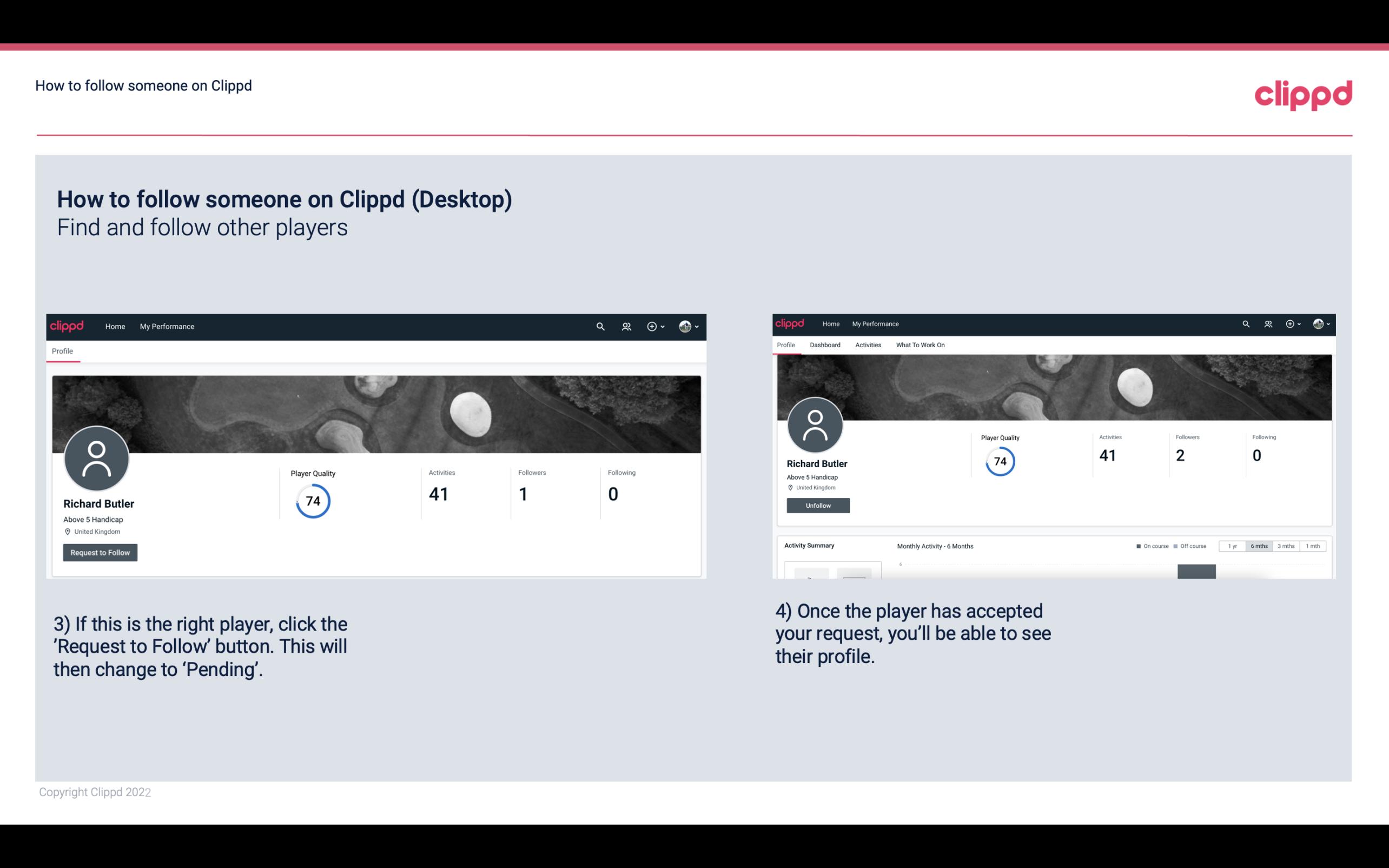Click the 'Request to Follow' button on profile
Screen dimensions: 1389x868
pyautogui.click(x=100, y=552)
